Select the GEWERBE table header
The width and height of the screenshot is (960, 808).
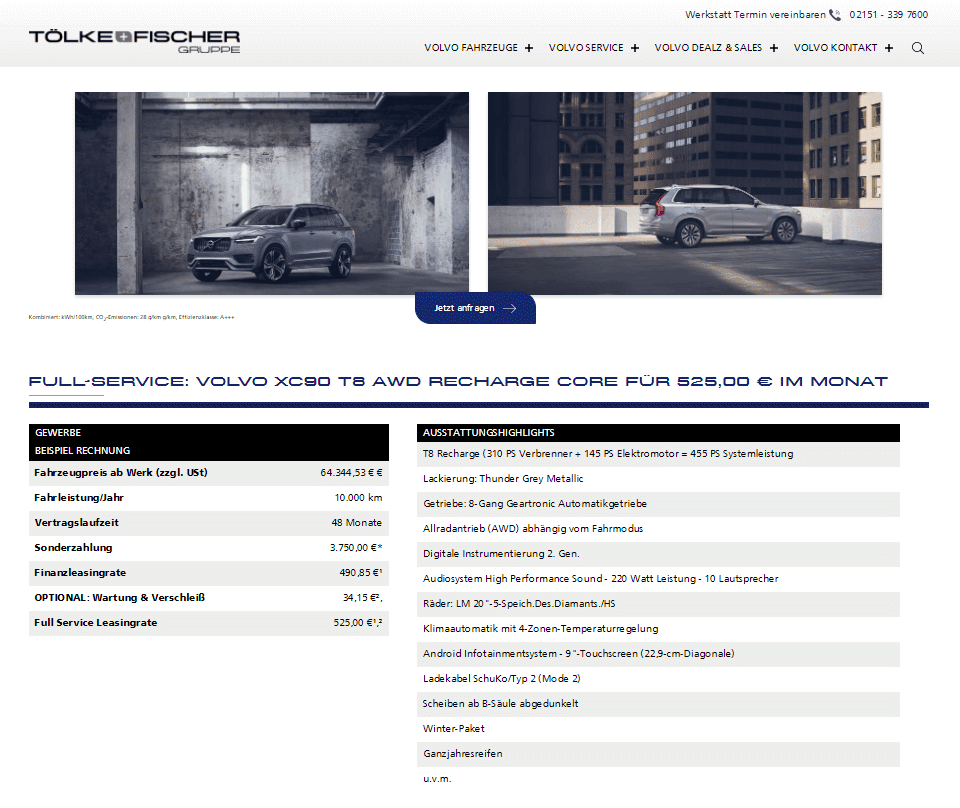pyautogui.click(x=58, y=433)
